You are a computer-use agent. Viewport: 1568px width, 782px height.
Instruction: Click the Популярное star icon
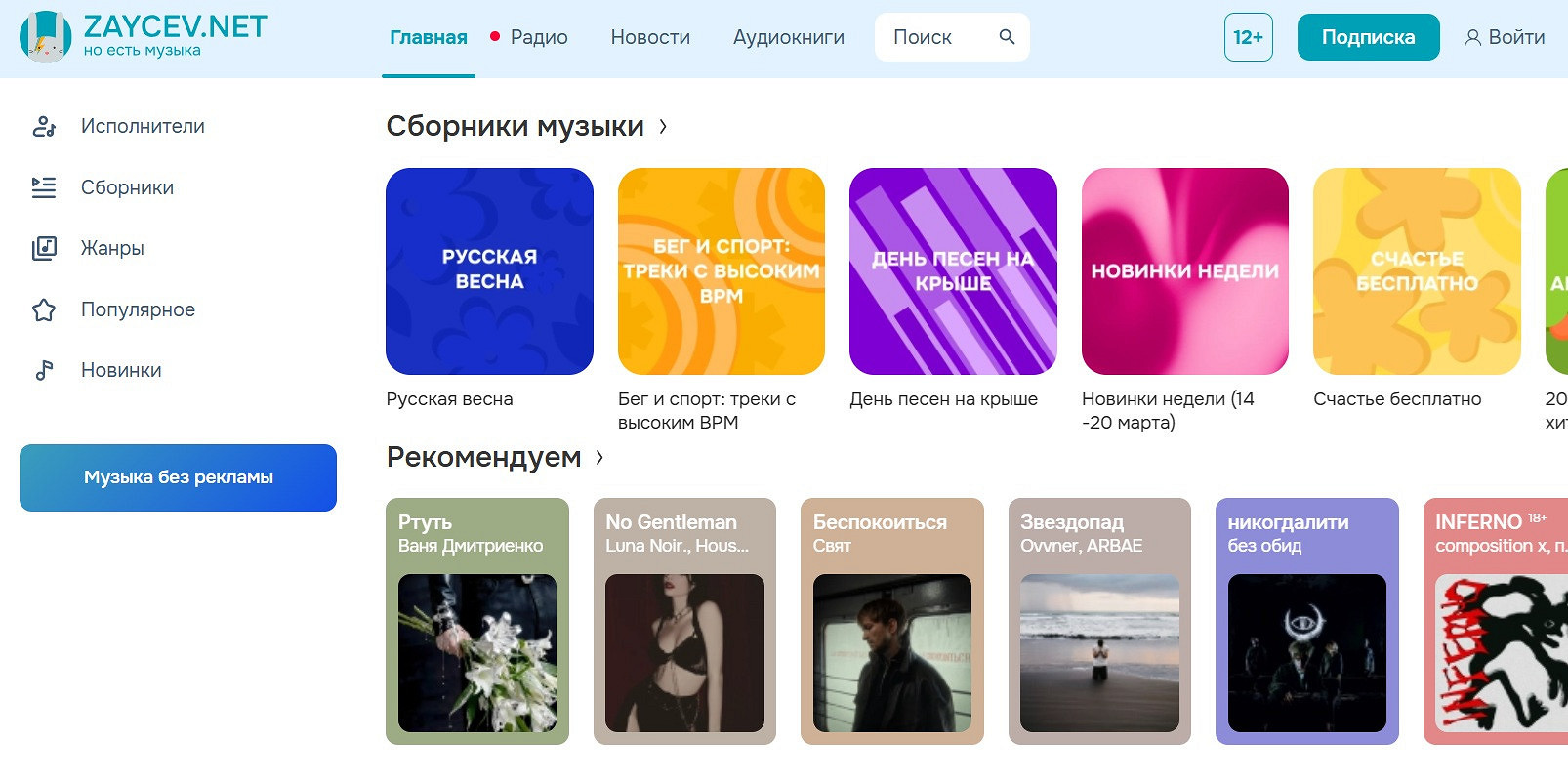click(44, 309)
